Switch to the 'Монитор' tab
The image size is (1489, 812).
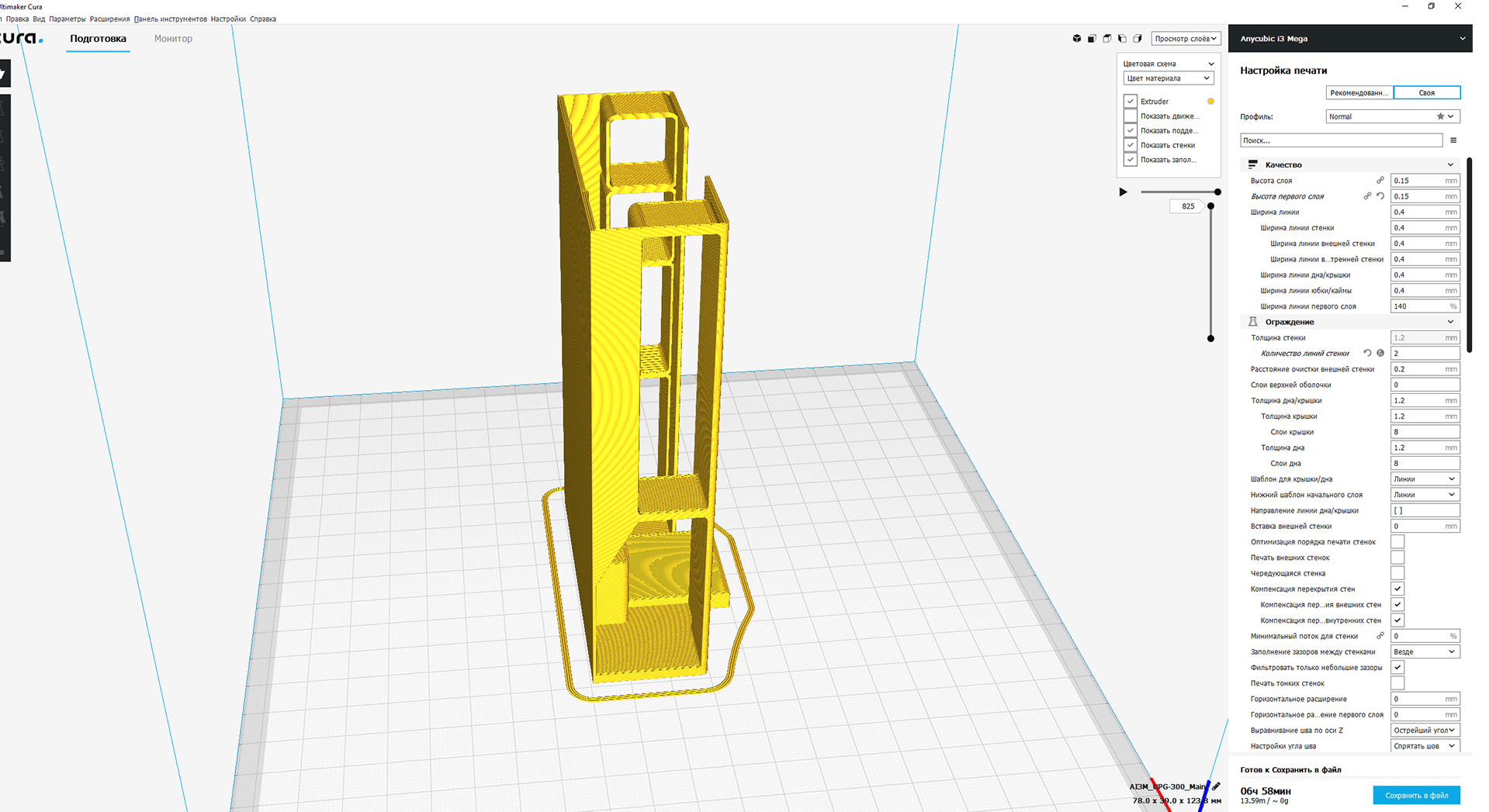[x=173, y=39]
